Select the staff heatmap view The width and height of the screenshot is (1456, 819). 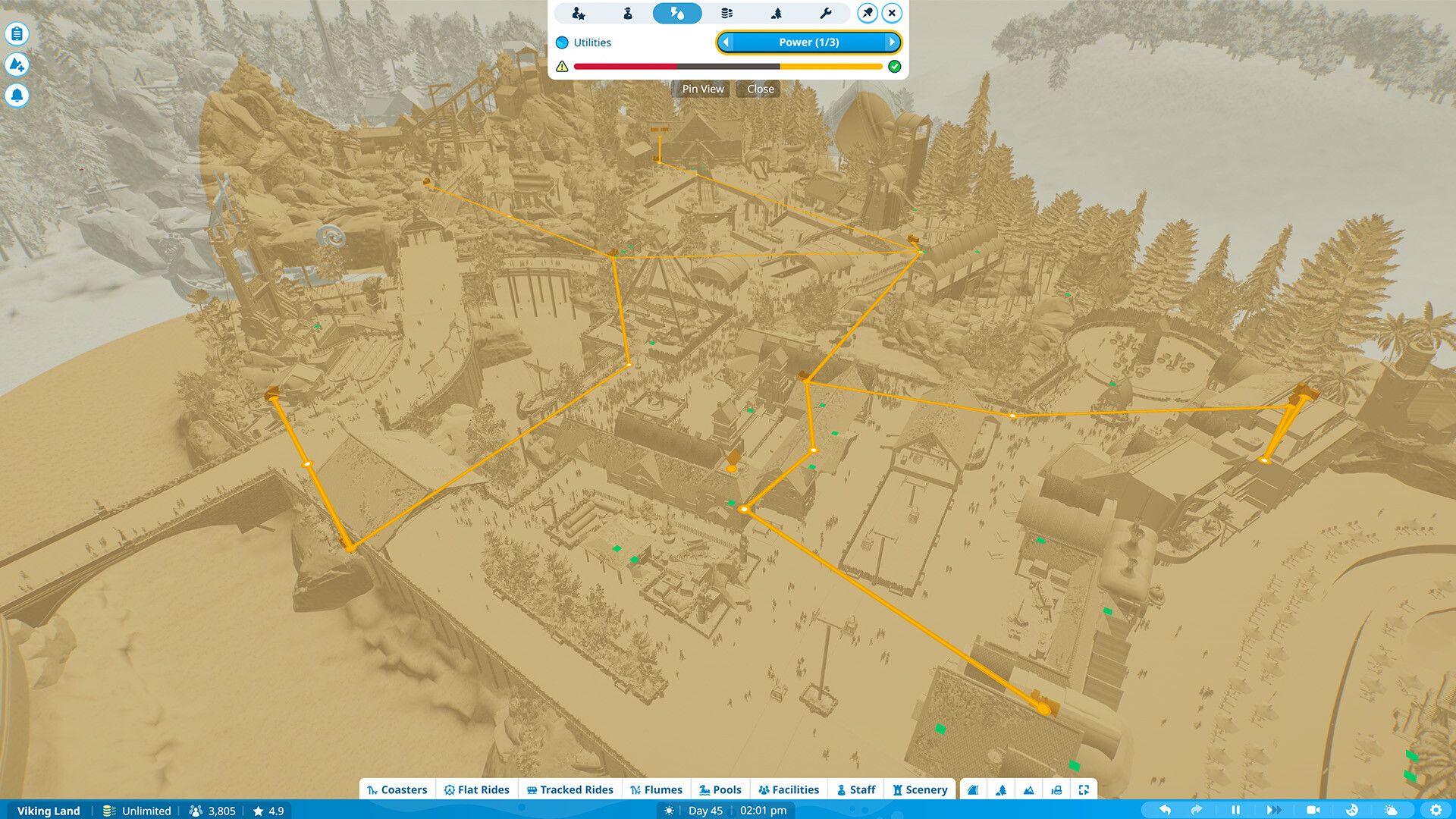coord(628,13)
